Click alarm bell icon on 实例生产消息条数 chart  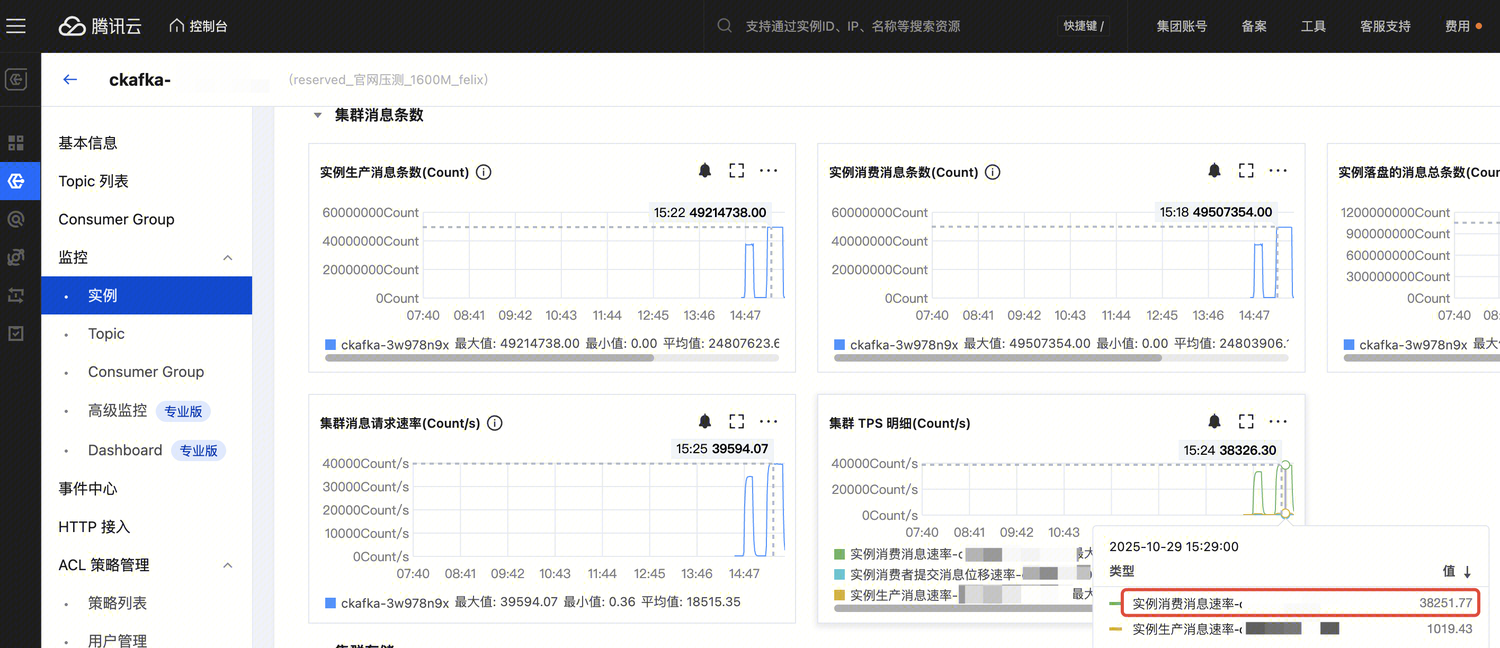(x=705, y=171)
